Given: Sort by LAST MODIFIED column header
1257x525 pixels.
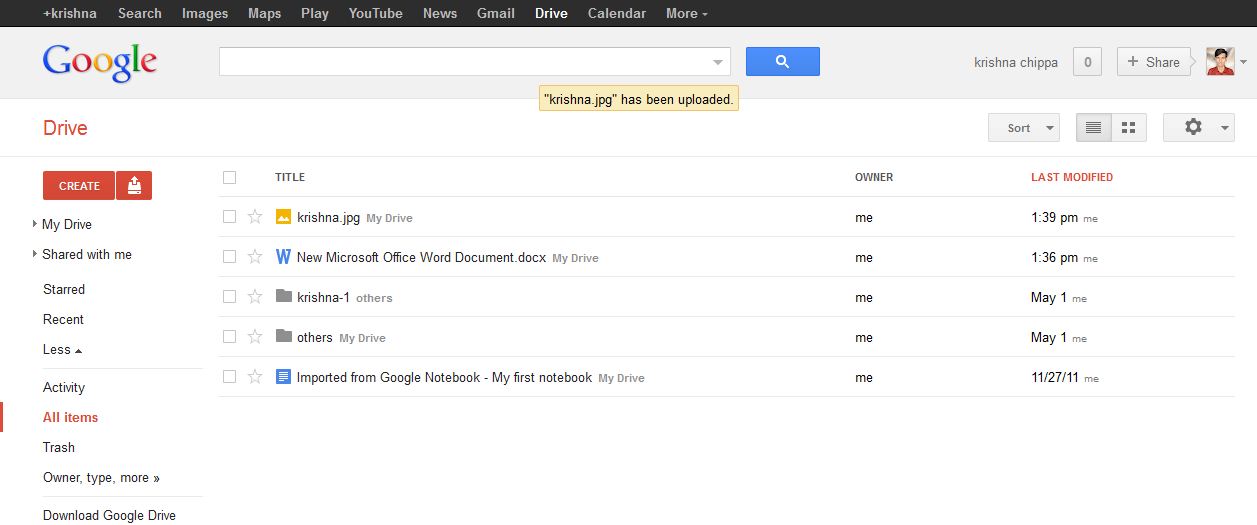Looking at the screenshot, I should tap(1072, 177).
